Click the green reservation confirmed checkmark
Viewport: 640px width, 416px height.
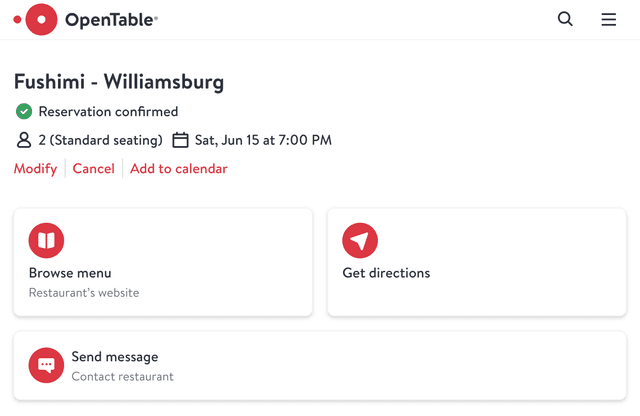point(24,111)
